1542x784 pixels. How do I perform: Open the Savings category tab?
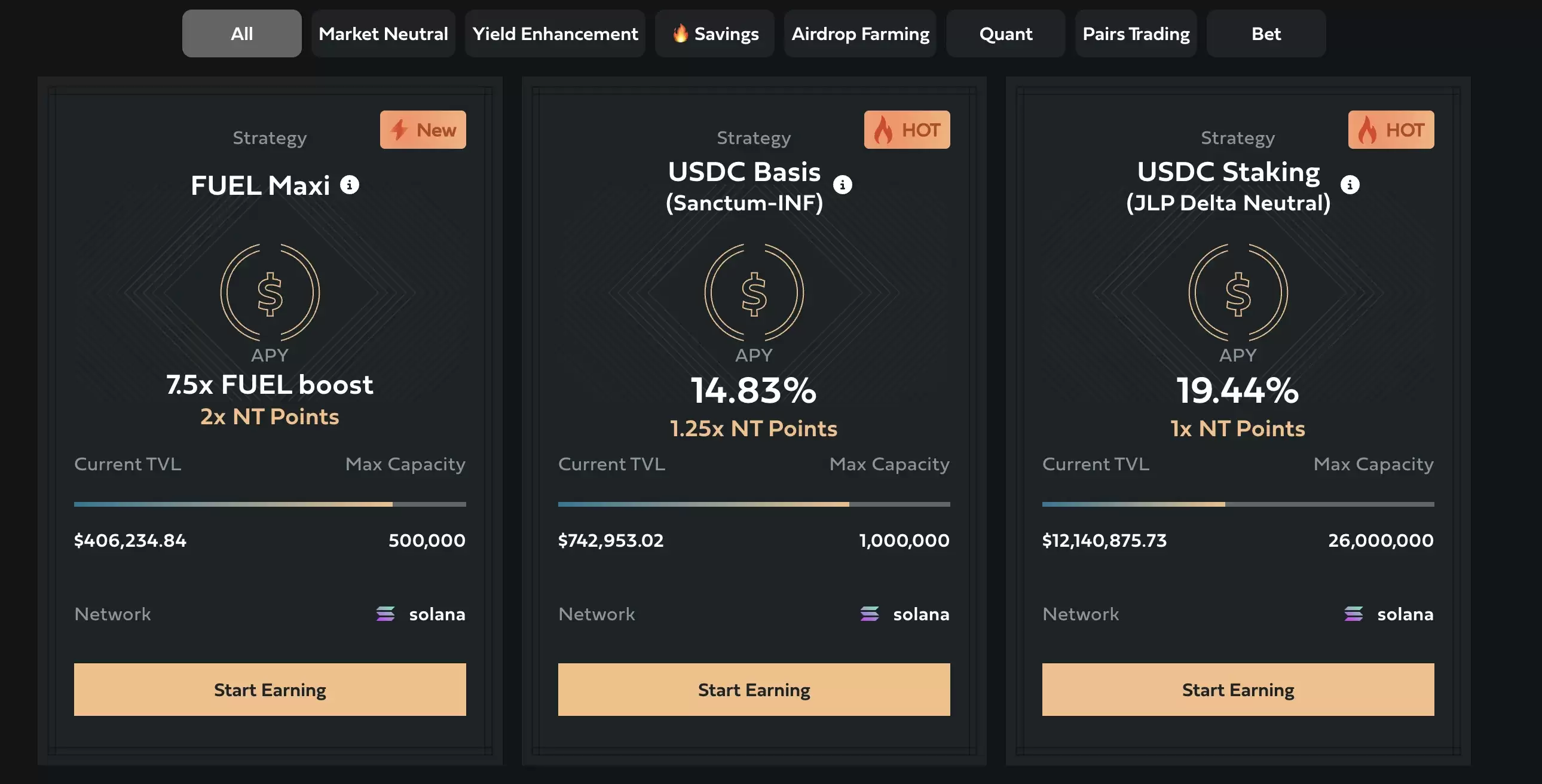click(715, 33)
